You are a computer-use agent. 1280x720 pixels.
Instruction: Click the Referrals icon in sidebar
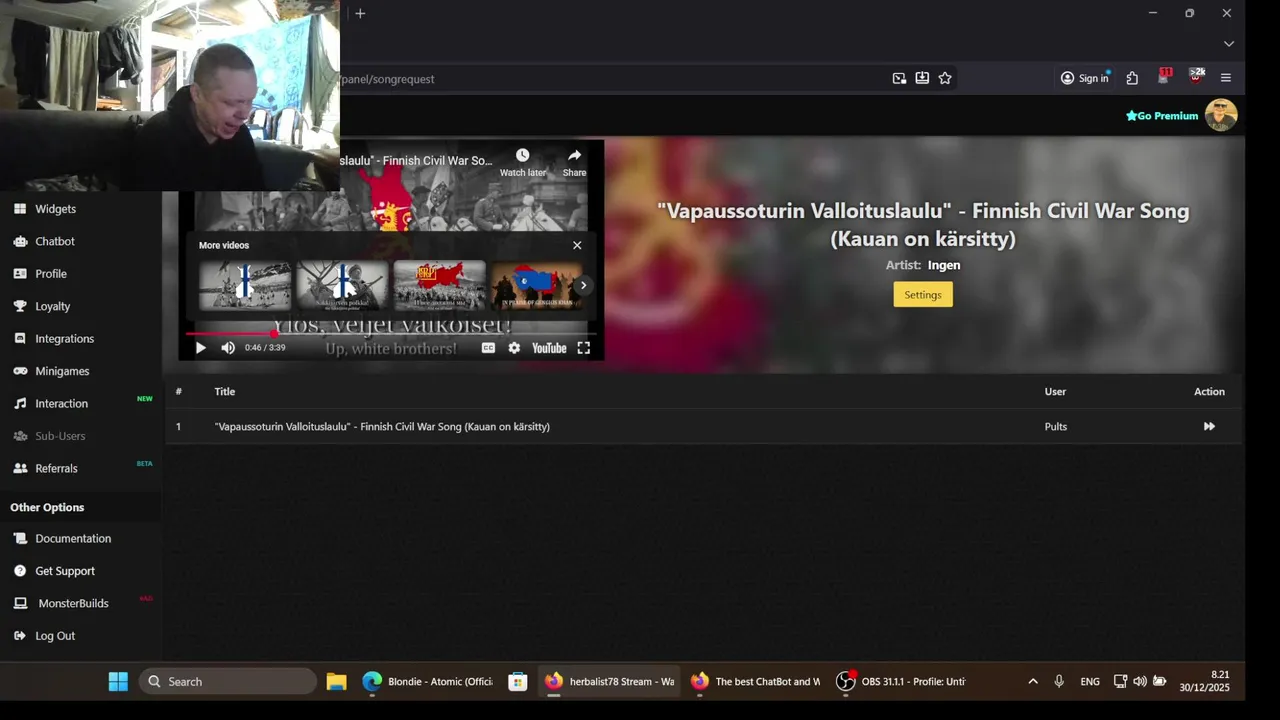pyautogui.click(x=20, y=468)
